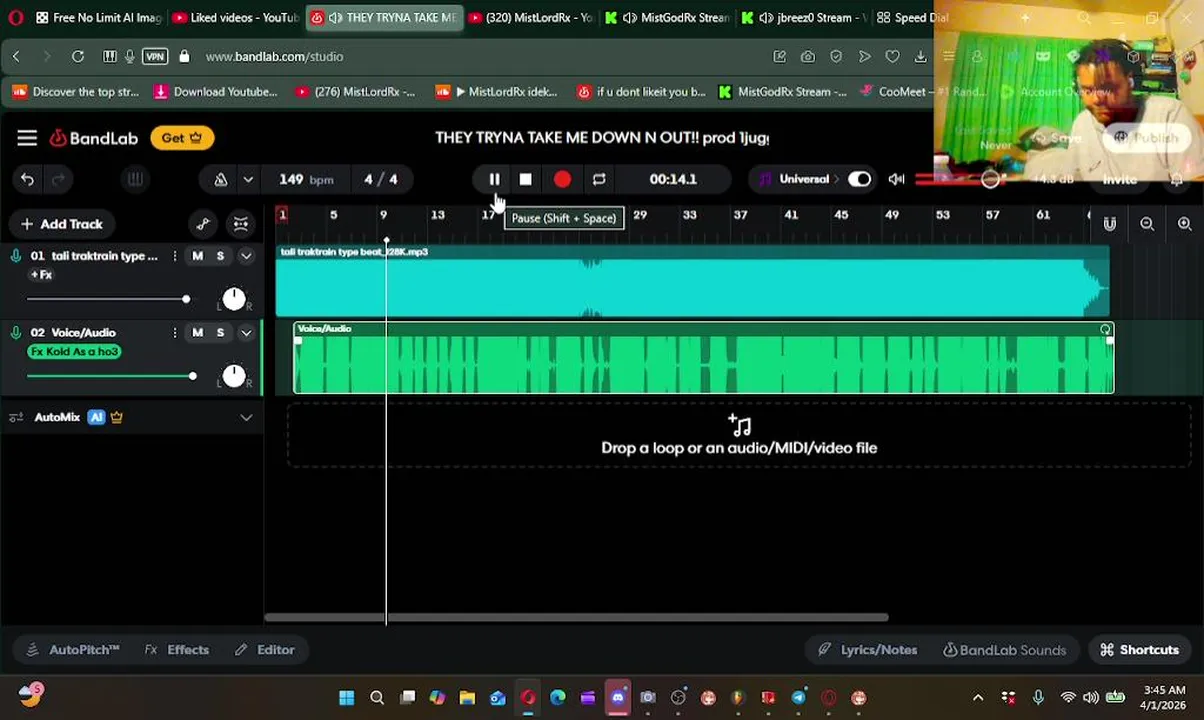
Task: Open Windows Start menu
Action: 346,697
